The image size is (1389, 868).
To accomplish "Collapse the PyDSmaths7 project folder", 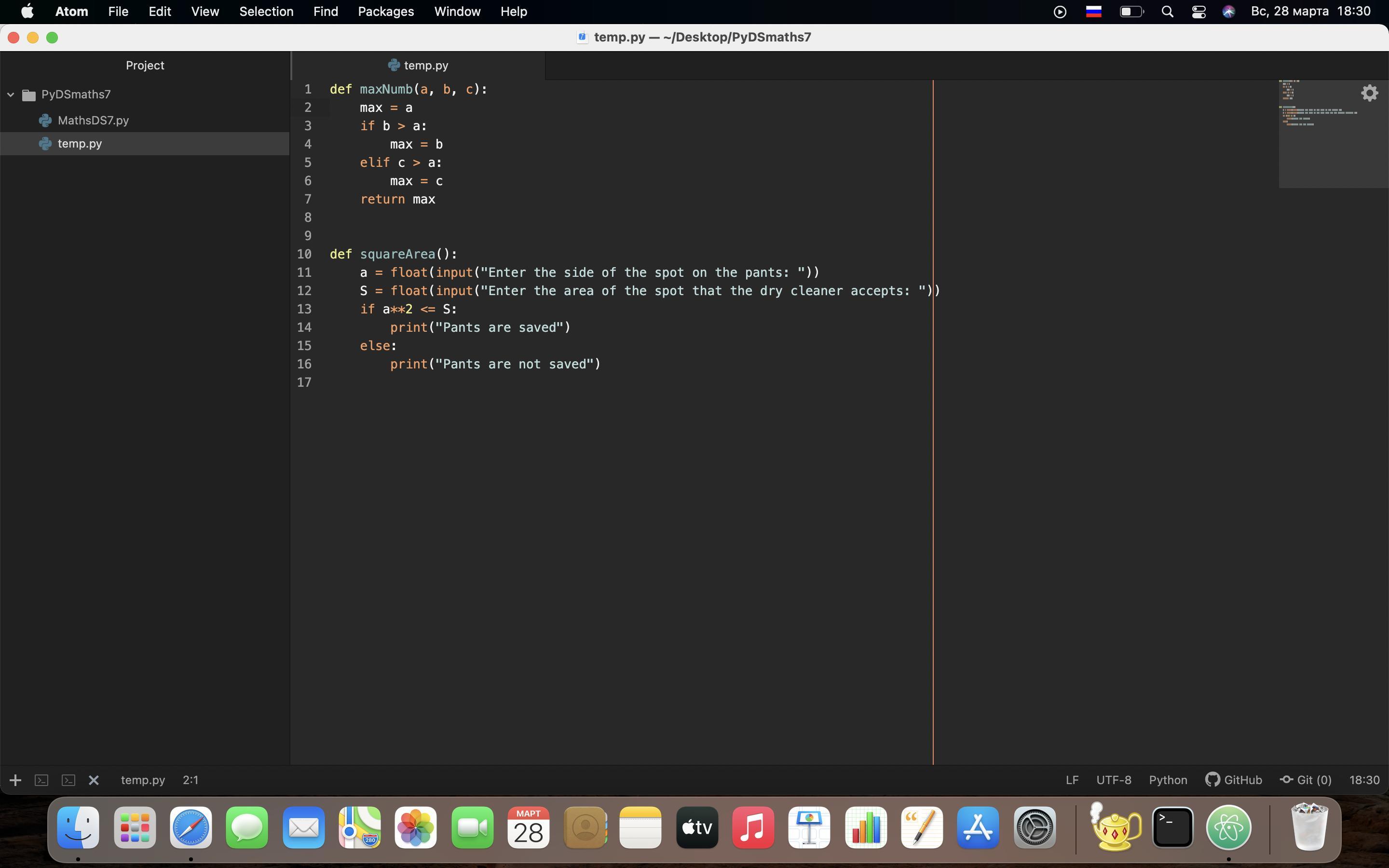I will tap(11, 95).
